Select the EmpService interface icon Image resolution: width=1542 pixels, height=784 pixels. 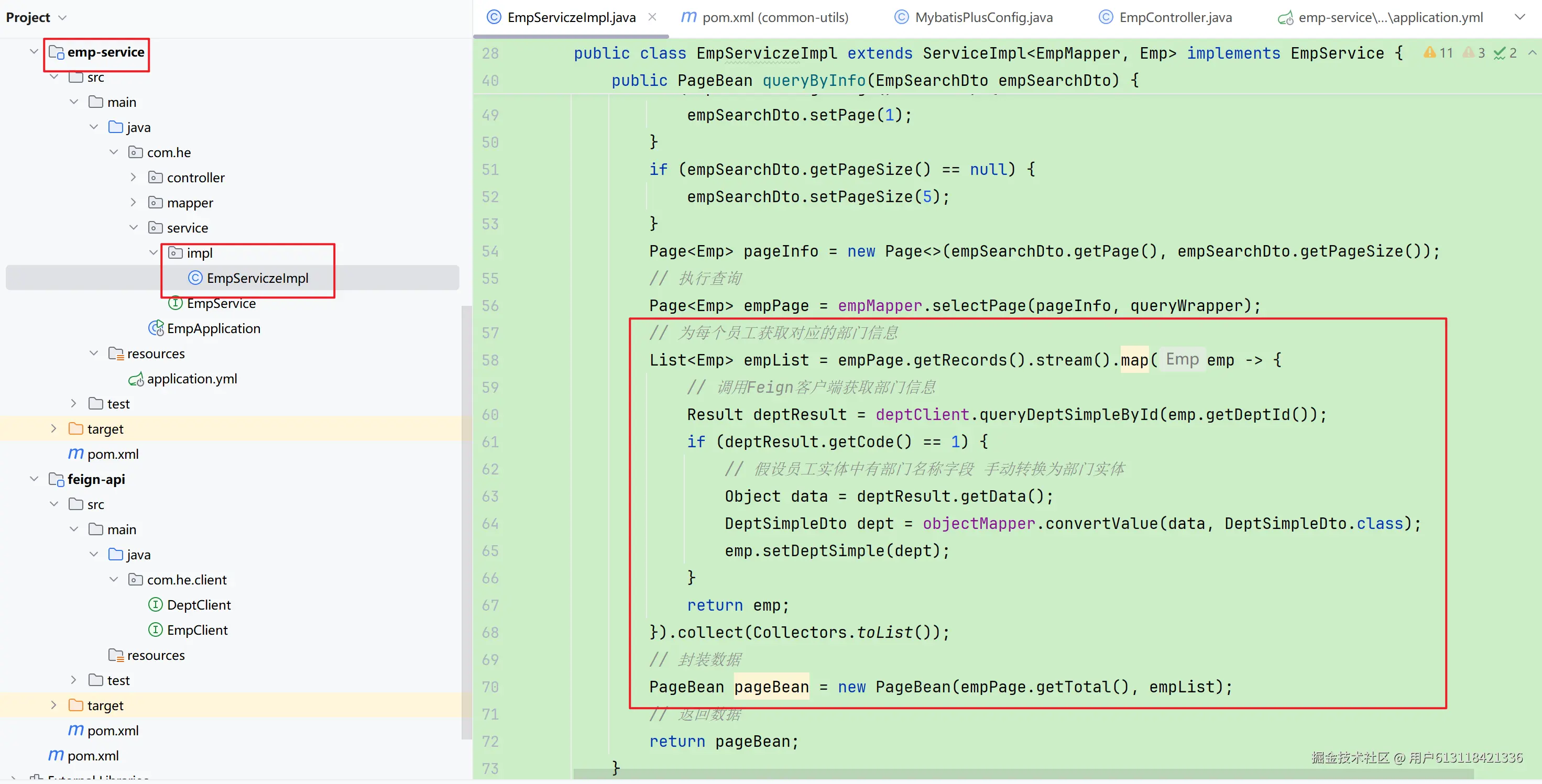pyautogui.click(x=176, y=303)
